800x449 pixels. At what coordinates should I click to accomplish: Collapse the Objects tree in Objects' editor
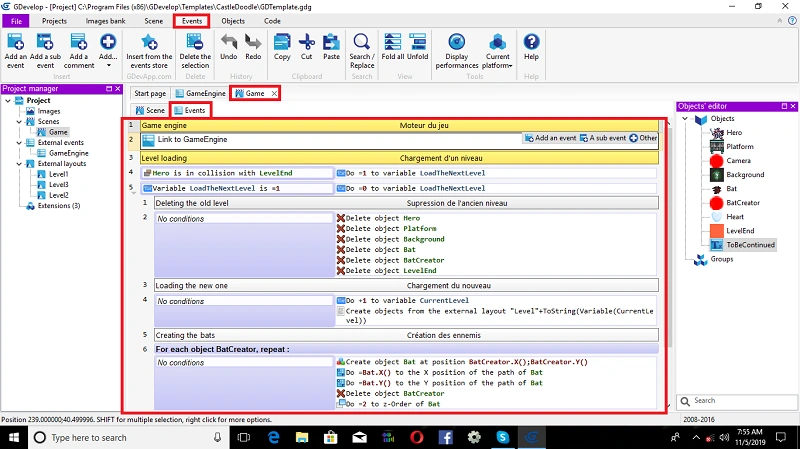(685, 118)
